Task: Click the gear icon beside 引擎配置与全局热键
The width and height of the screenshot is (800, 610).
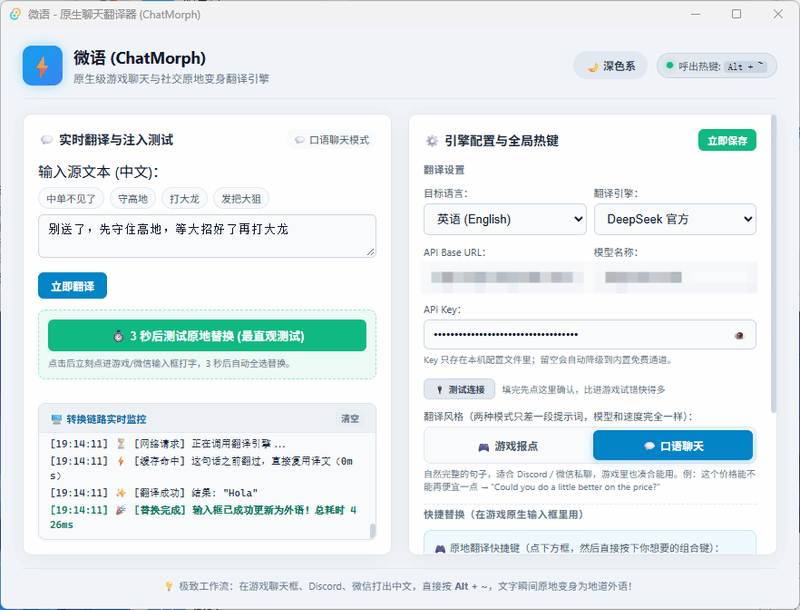Action: (432, 141)
